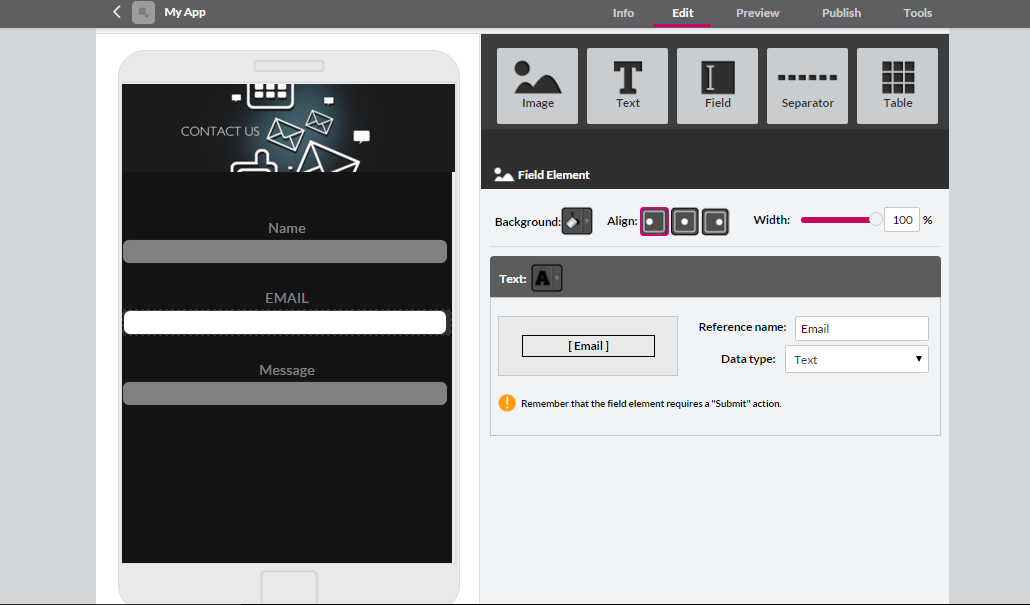The image size is (1030, 605).
Task: Open the Publish tab
Action: (841, 13)
